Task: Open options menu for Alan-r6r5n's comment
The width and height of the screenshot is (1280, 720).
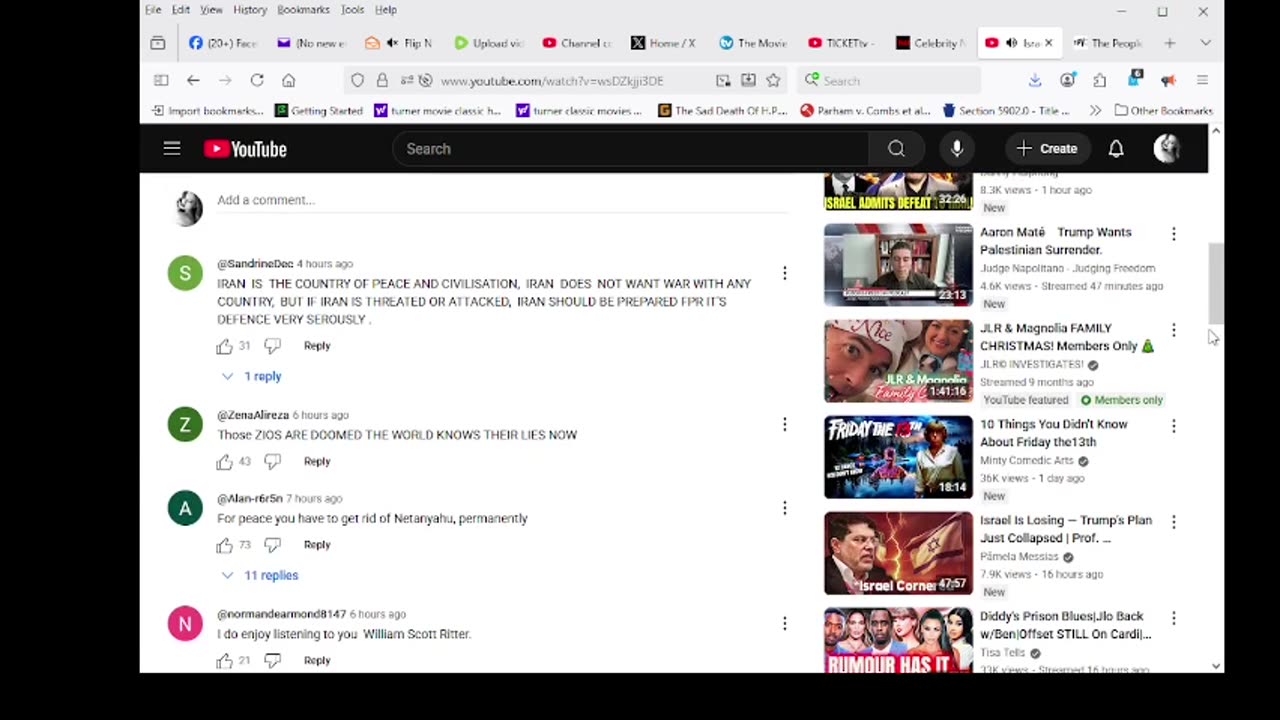Action: 785,508
